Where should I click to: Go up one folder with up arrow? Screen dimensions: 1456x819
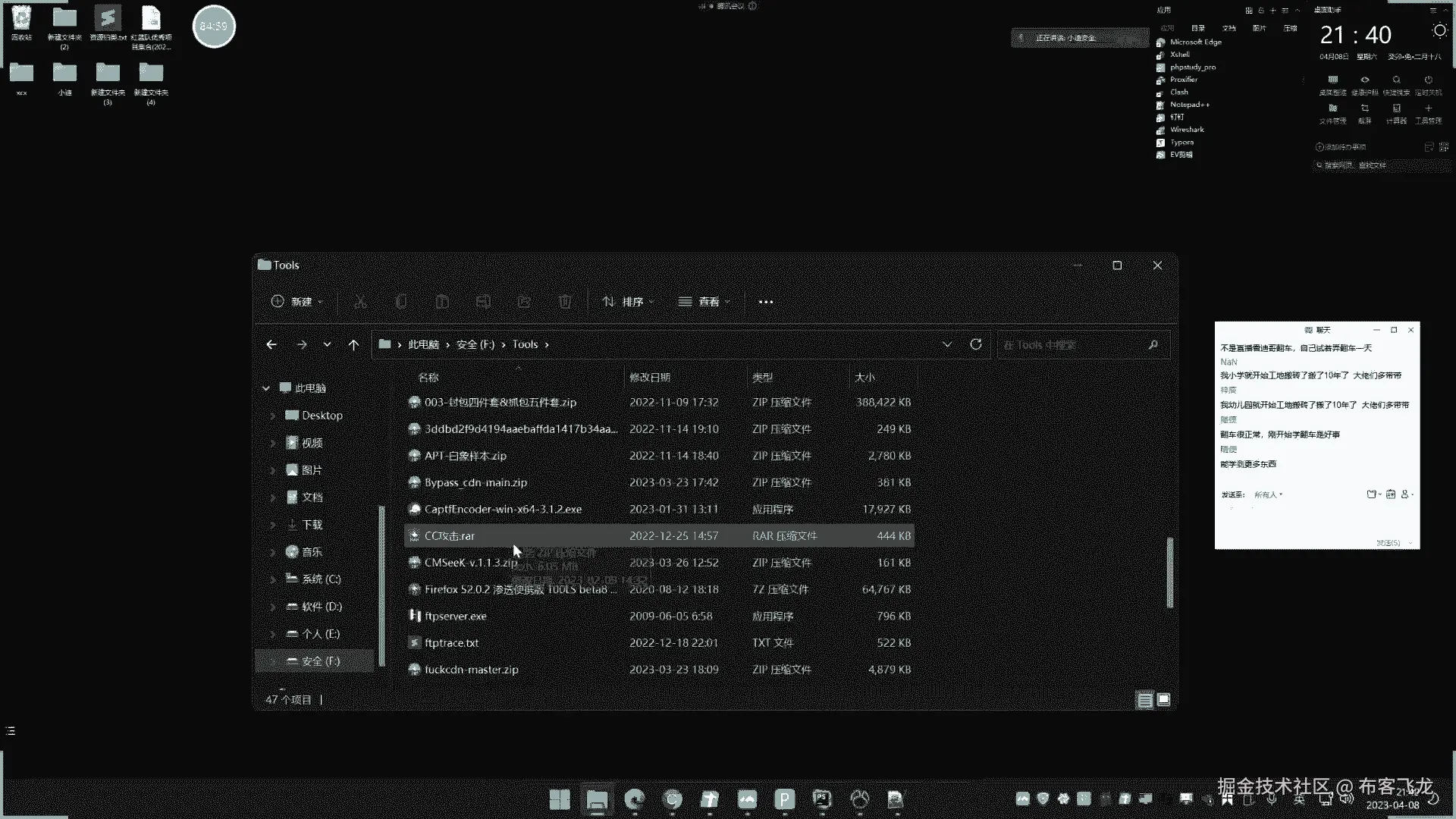click(x=353, y=344)
